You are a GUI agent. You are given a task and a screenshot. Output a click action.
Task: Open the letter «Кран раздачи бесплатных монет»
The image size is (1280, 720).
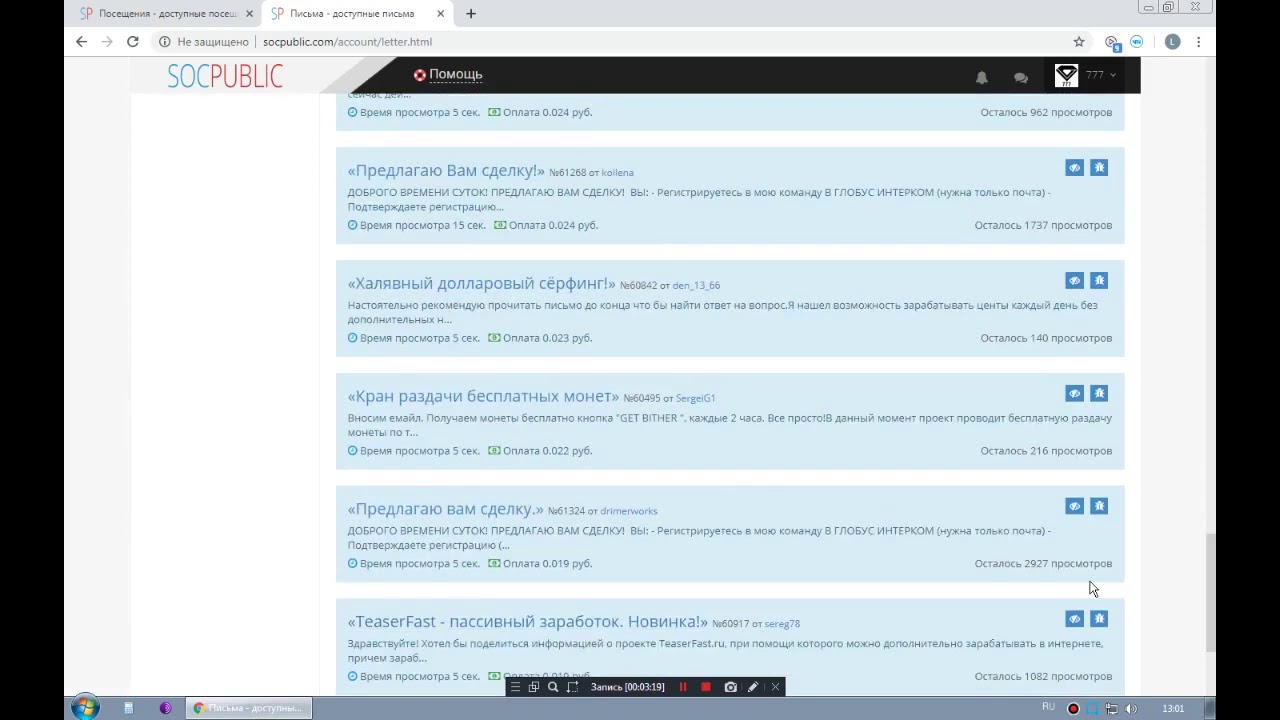483,397
